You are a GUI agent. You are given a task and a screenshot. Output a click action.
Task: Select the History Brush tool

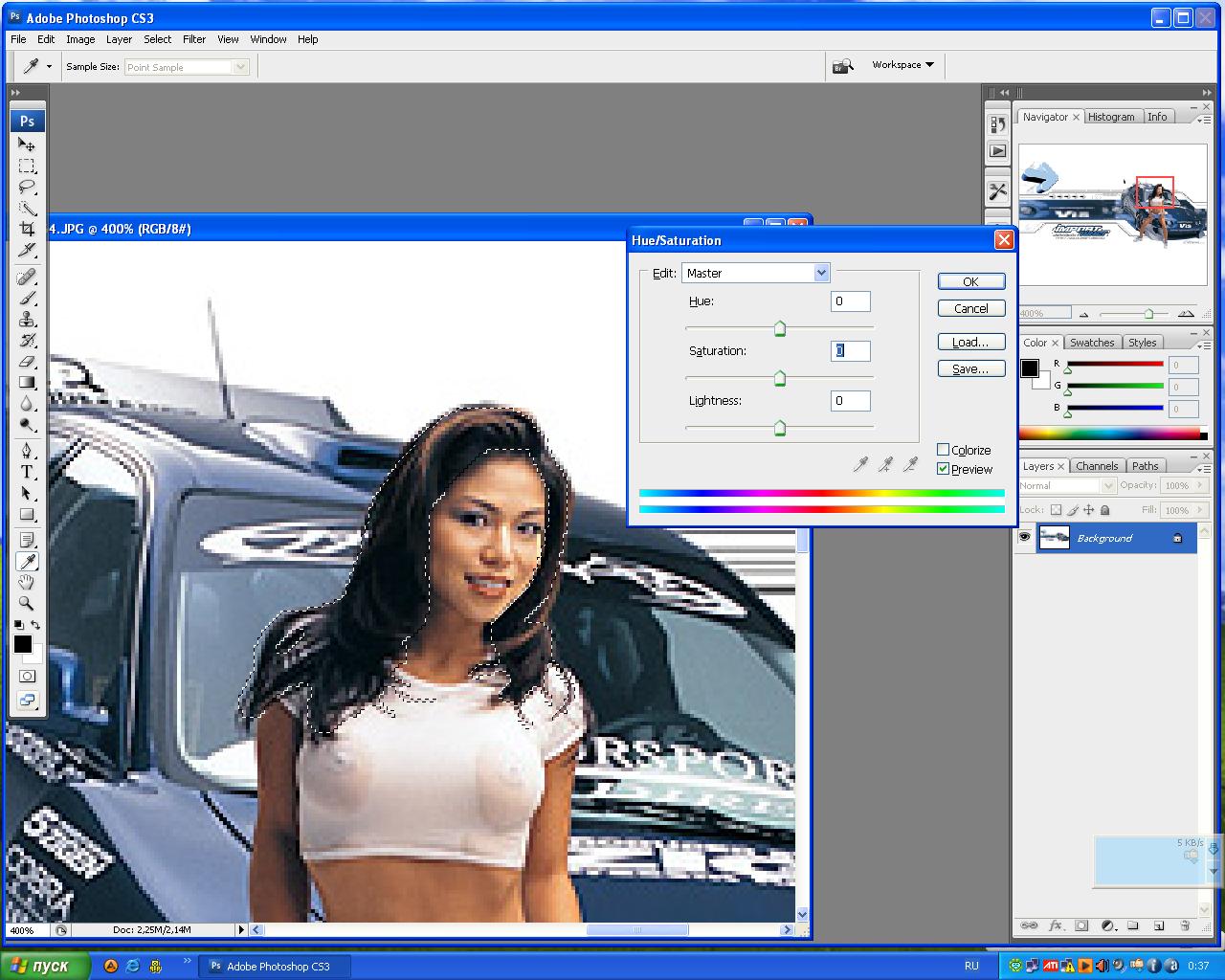[x=27, y=341]
